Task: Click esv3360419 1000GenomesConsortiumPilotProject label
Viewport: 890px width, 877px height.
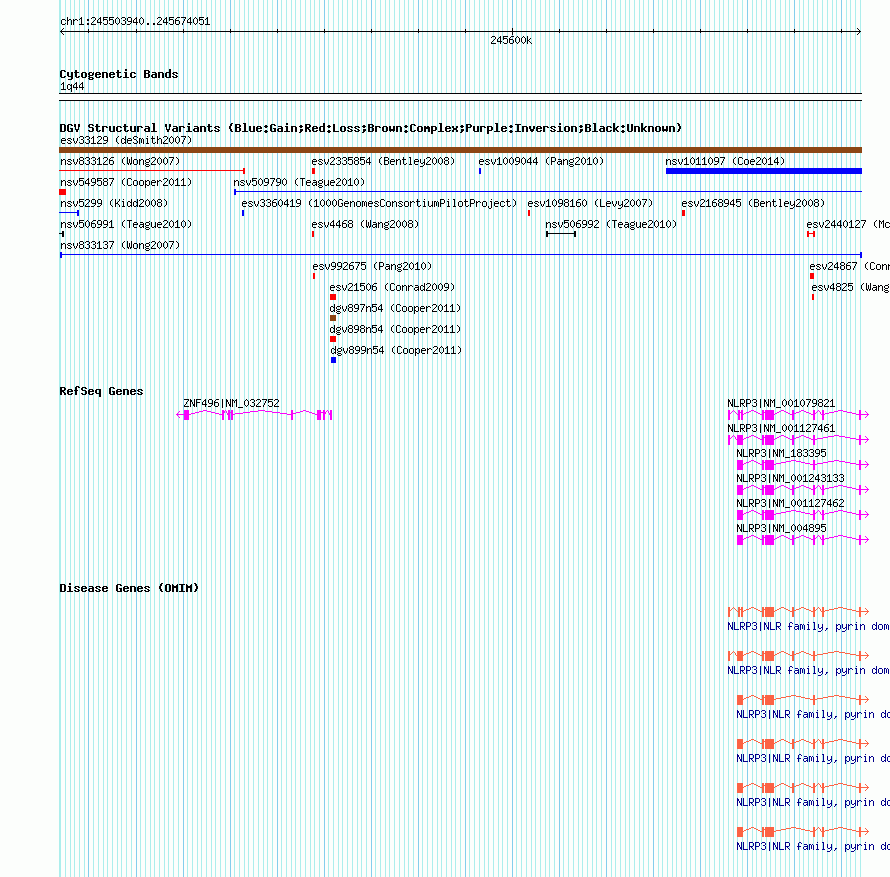Action: 379,203
